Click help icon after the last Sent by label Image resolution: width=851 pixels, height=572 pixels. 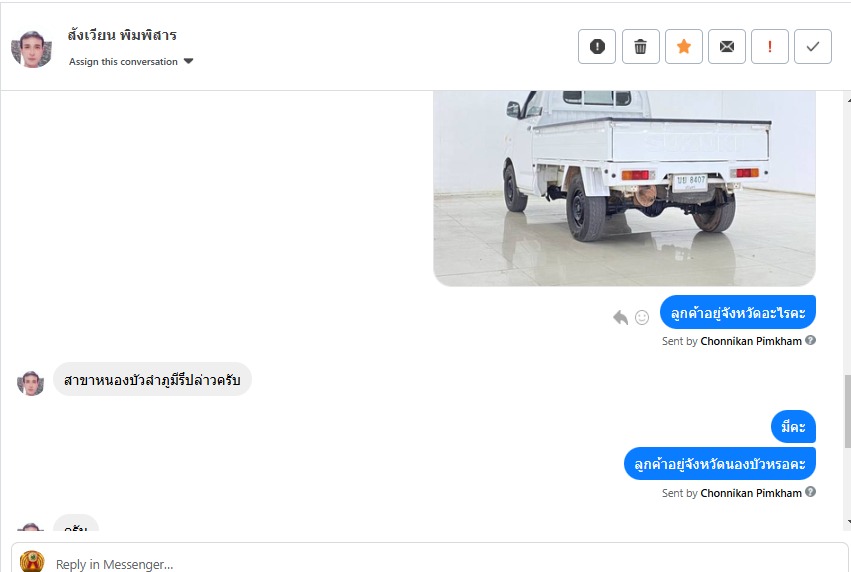810,492
